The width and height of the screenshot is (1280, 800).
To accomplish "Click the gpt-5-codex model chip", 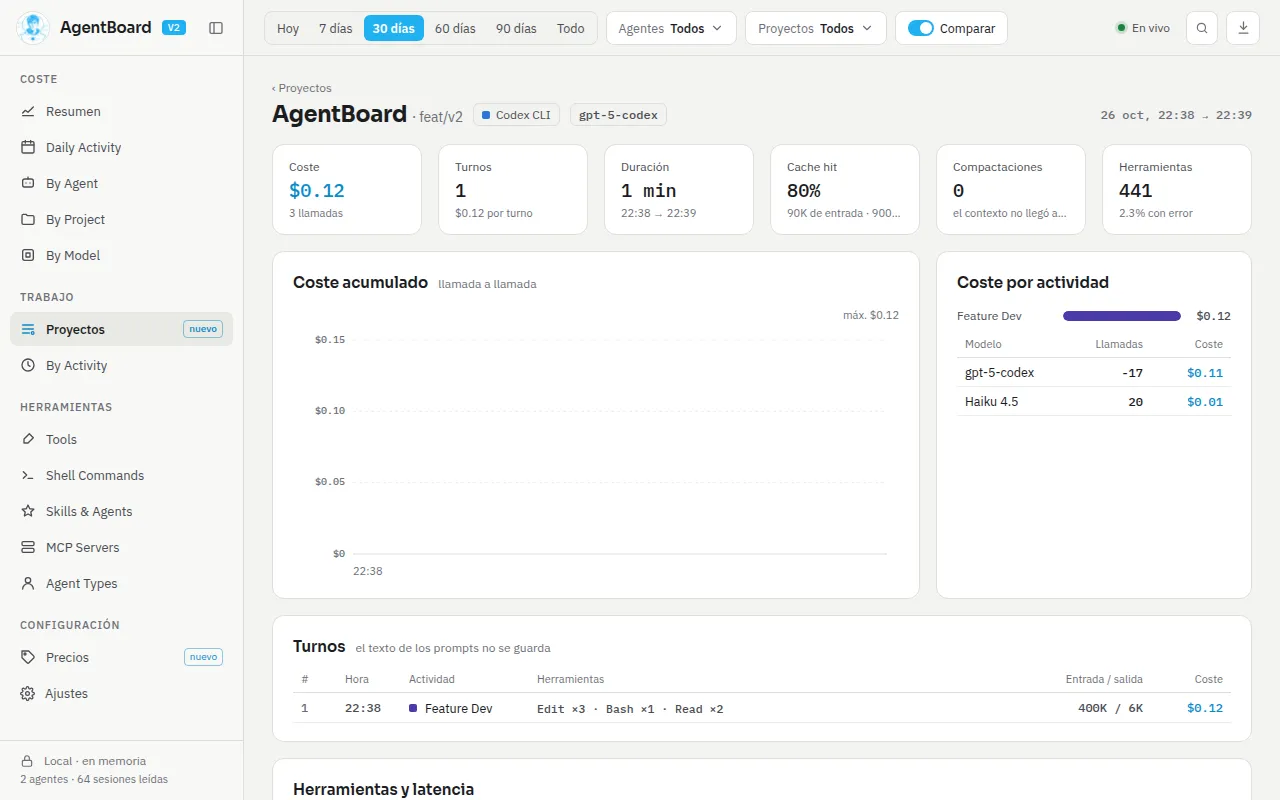I will (618, 115).
